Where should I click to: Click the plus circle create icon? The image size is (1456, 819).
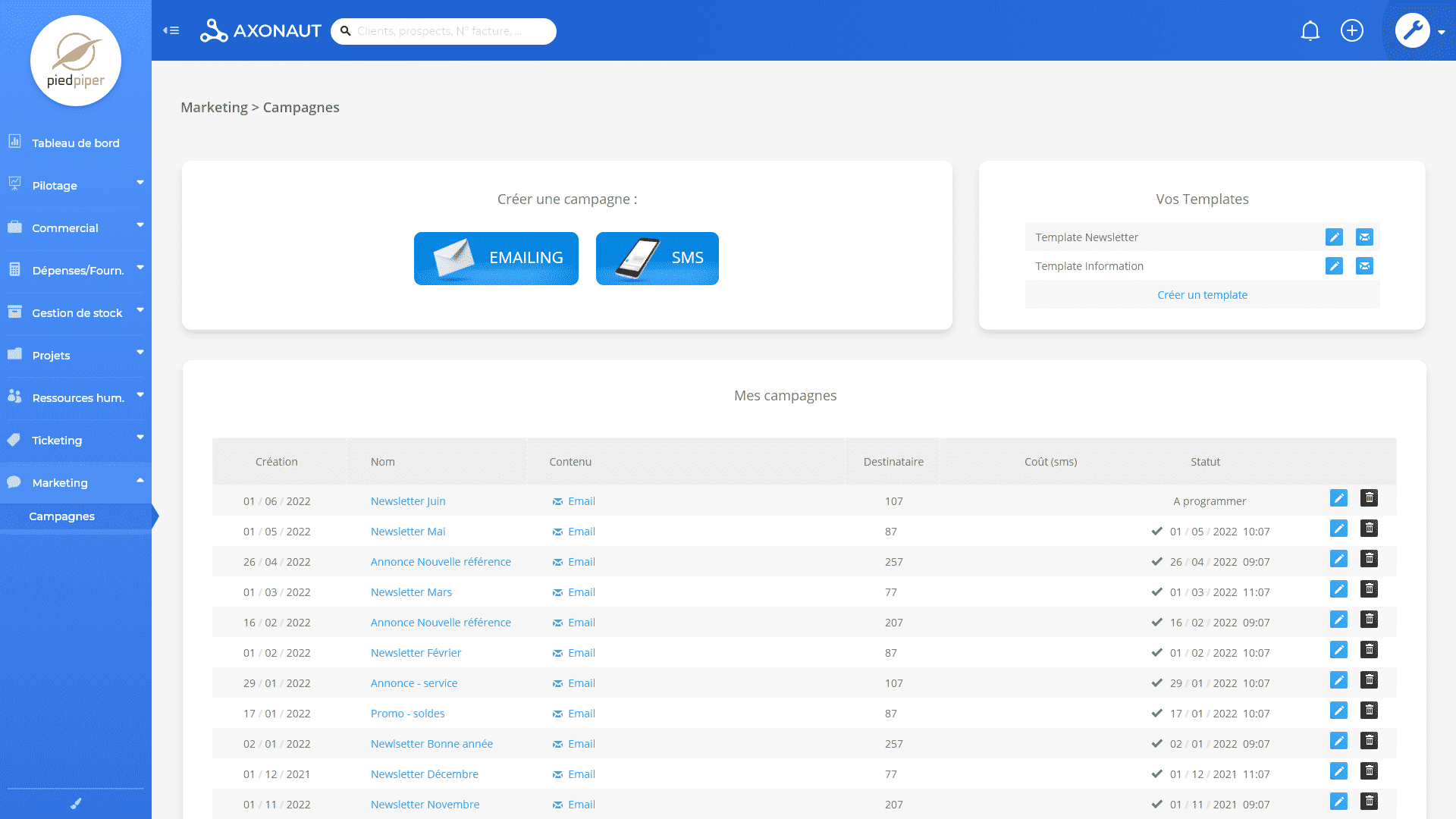pyautogui.click(x=1351, y=31)
